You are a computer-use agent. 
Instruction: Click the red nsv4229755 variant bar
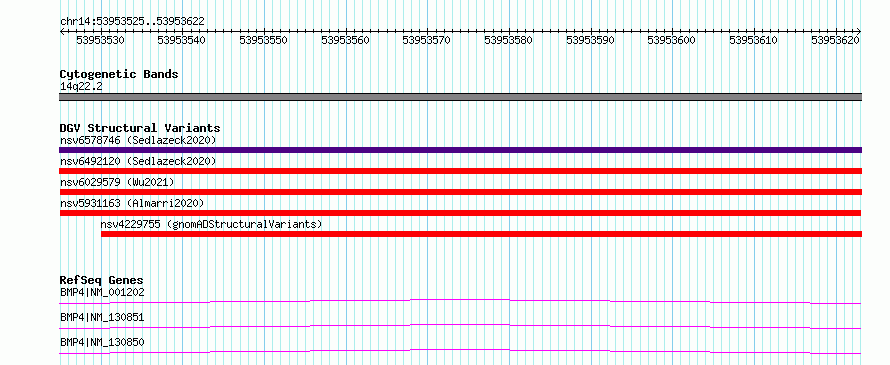point(481,234)
